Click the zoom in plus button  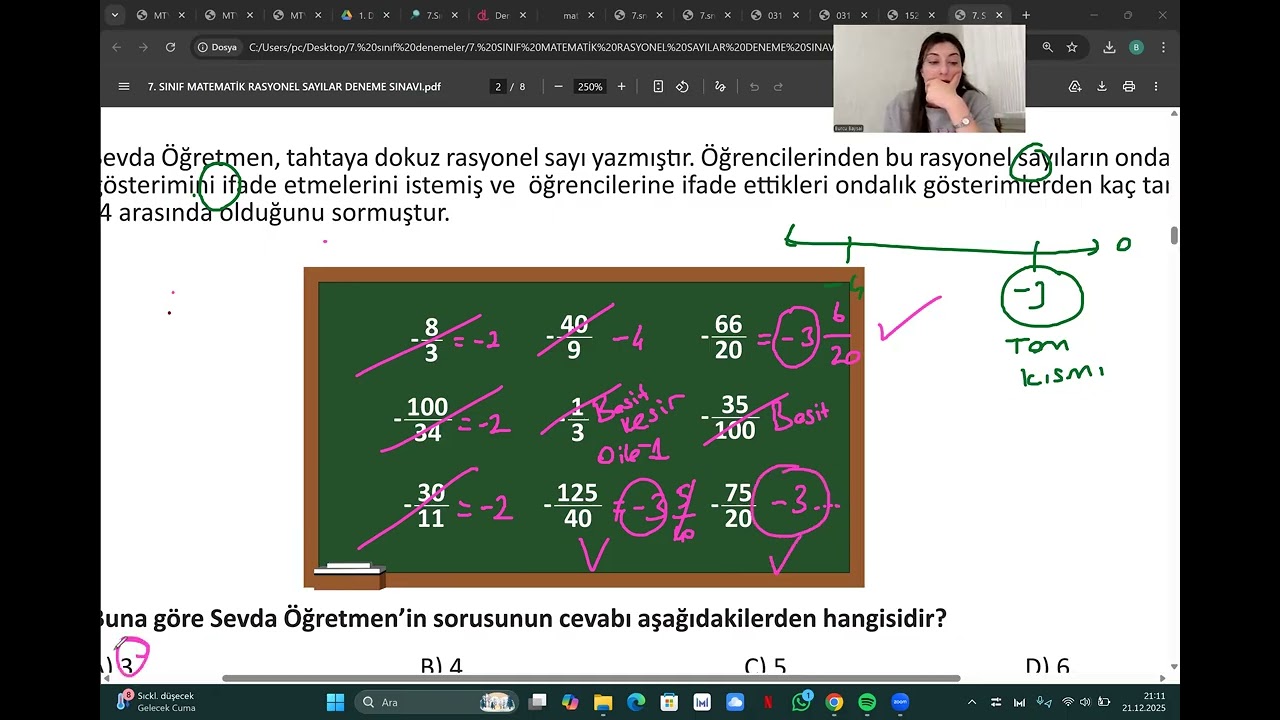[x=621, y=87]
